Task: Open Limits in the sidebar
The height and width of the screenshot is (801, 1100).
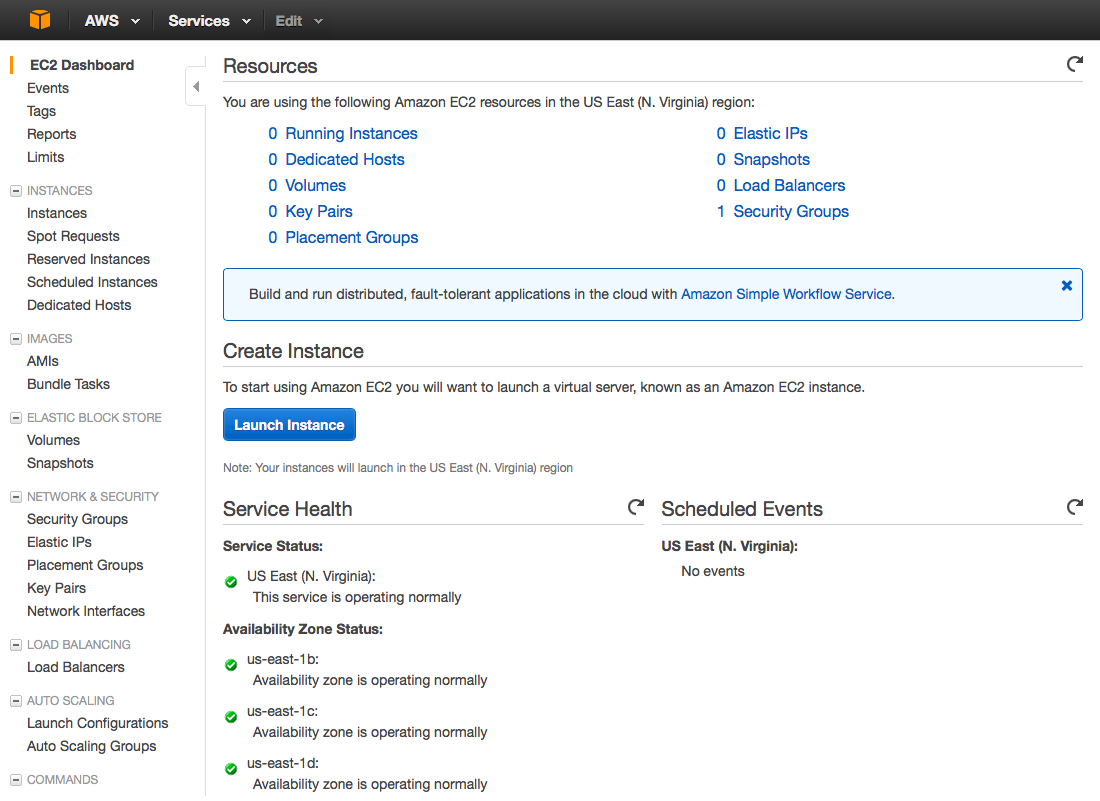Action: click(46, 157)
